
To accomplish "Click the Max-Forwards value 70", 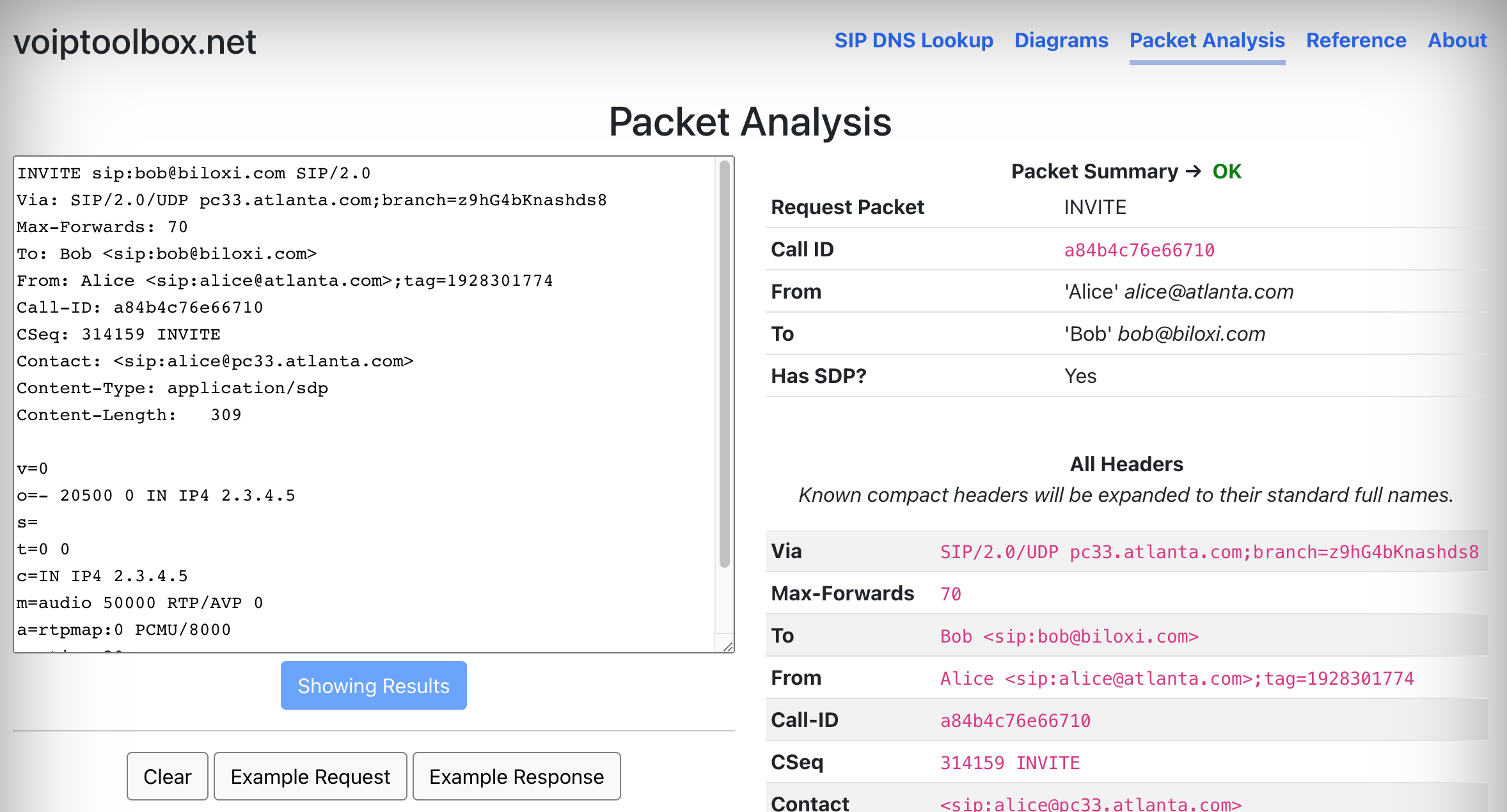I will [x=951, y=594].
